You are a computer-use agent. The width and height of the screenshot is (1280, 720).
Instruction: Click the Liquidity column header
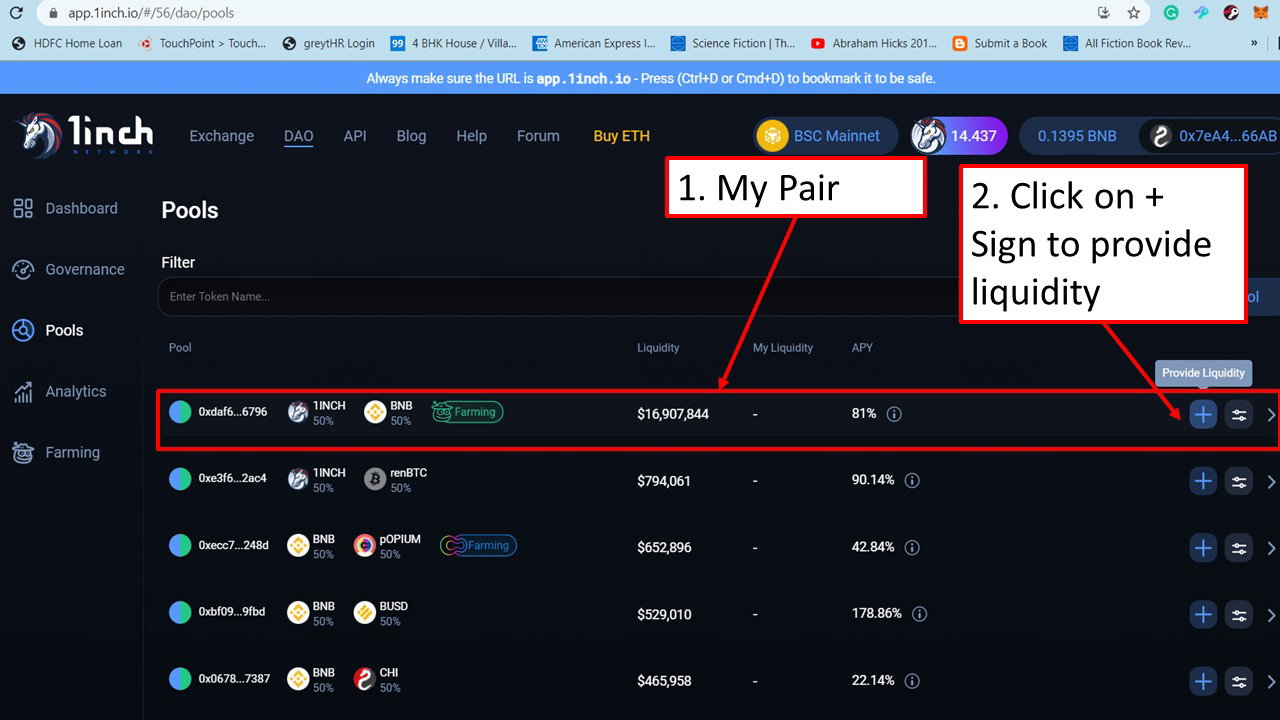coord(658,348)
